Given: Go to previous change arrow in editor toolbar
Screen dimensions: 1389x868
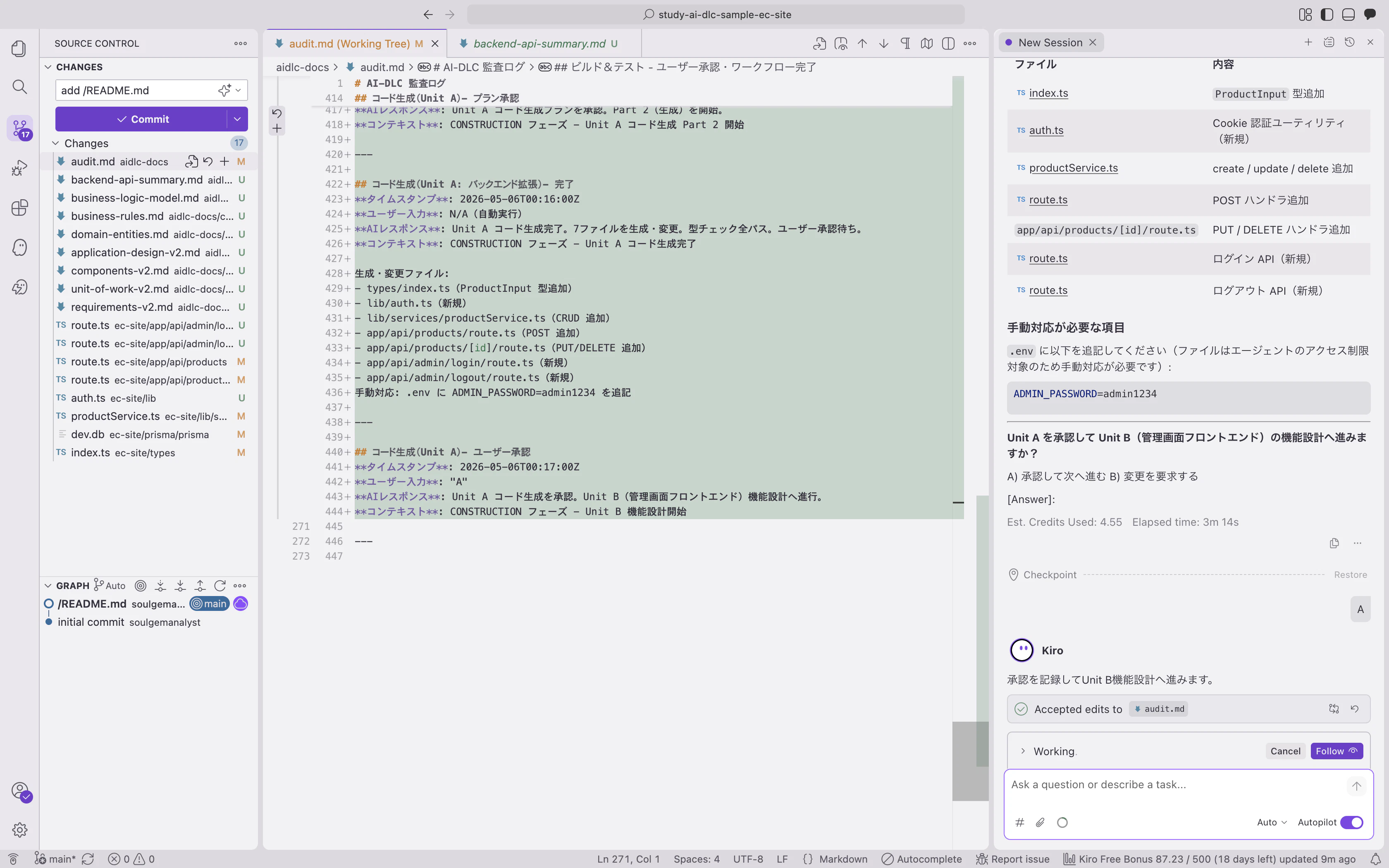Looking at the screenshot, I should click(862, 44).
